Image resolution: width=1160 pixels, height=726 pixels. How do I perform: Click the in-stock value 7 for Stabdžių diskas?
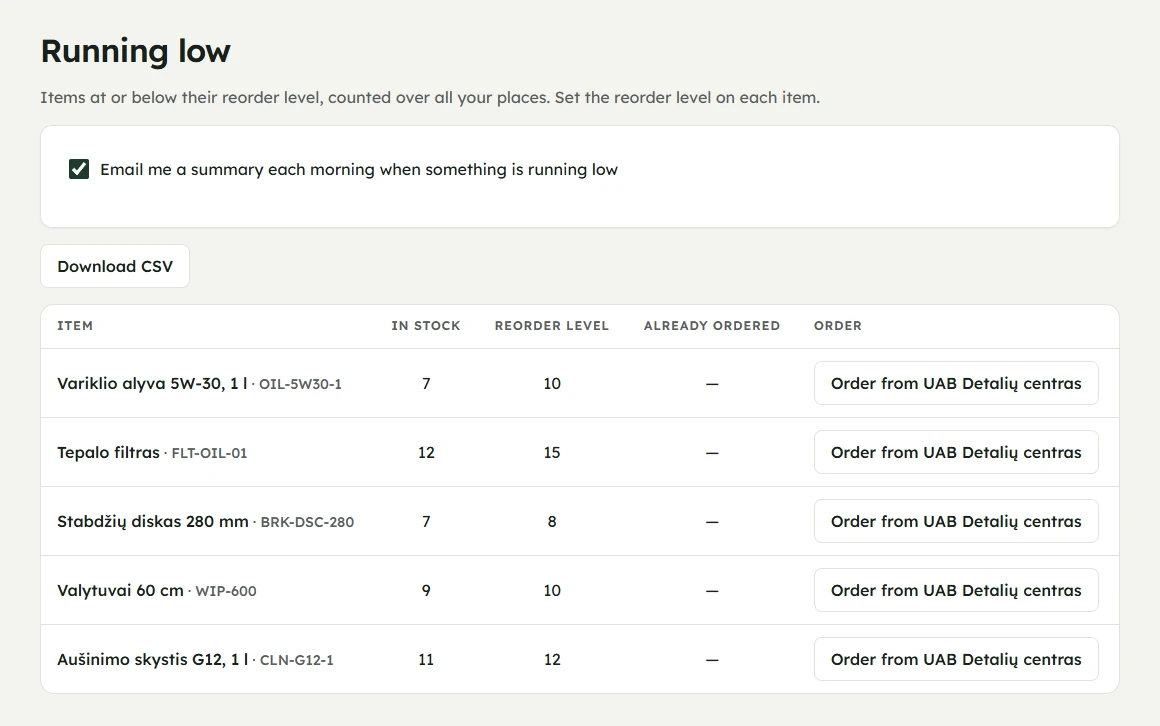click(x=426, y=521)
